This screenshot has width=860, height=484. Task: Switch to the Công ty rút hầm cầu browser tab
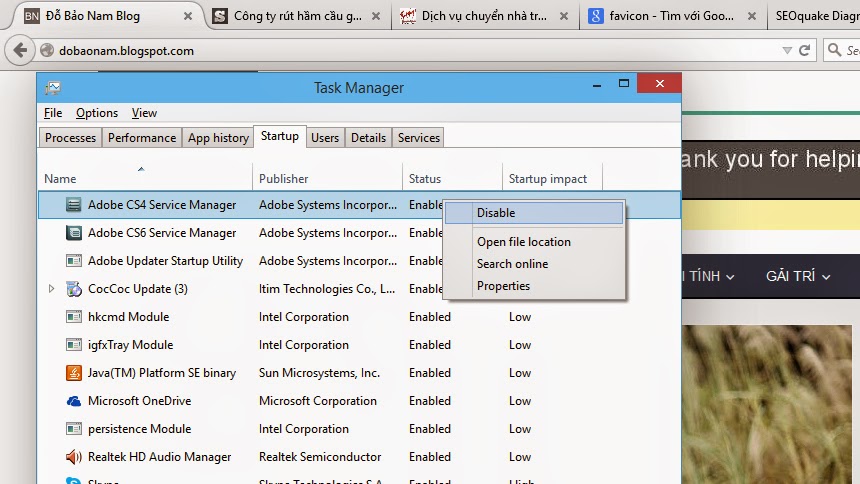coord(298,16)
